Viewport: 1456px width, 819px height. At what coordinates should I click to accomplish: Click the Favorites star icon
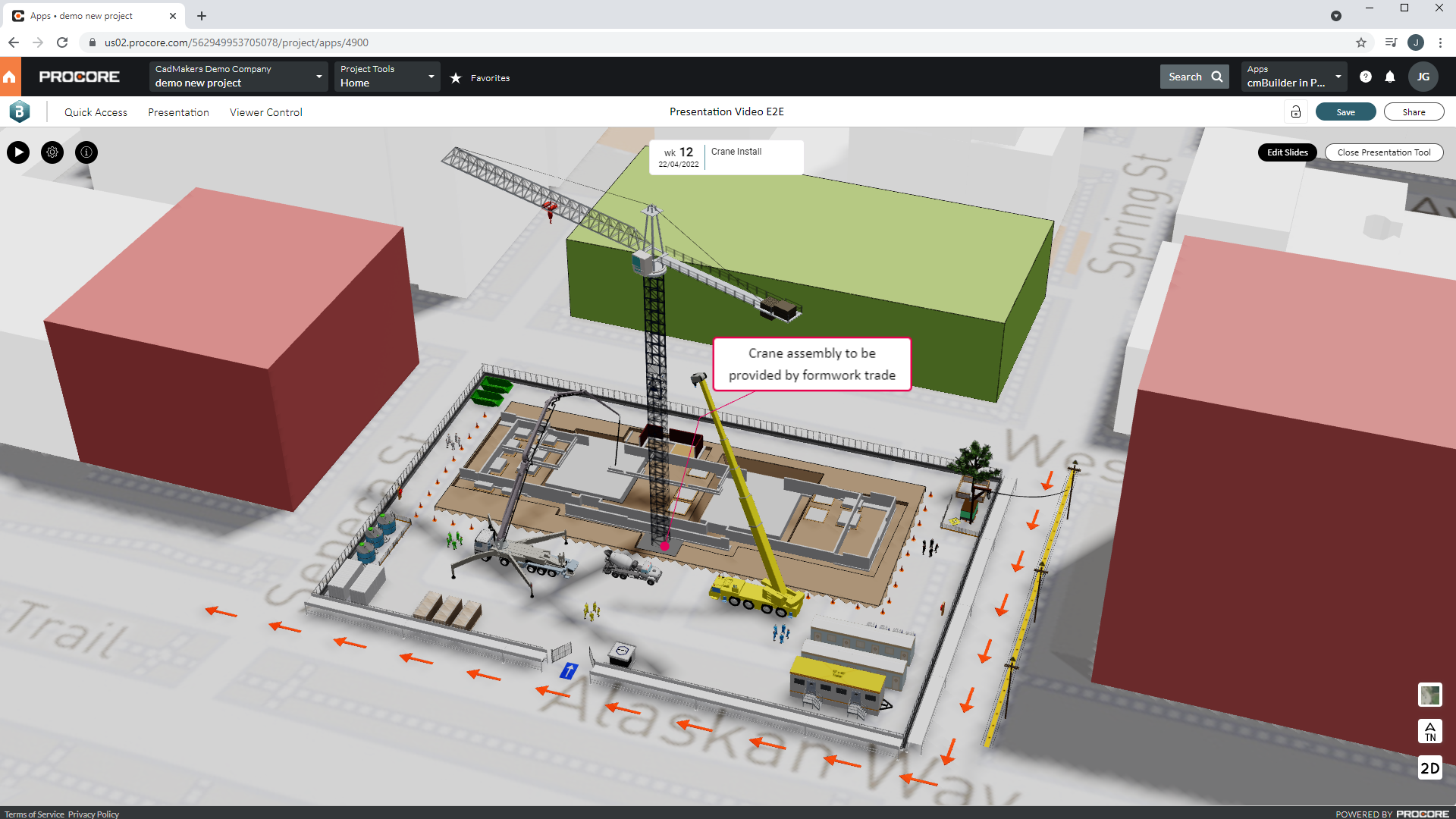tap(456, 77)
